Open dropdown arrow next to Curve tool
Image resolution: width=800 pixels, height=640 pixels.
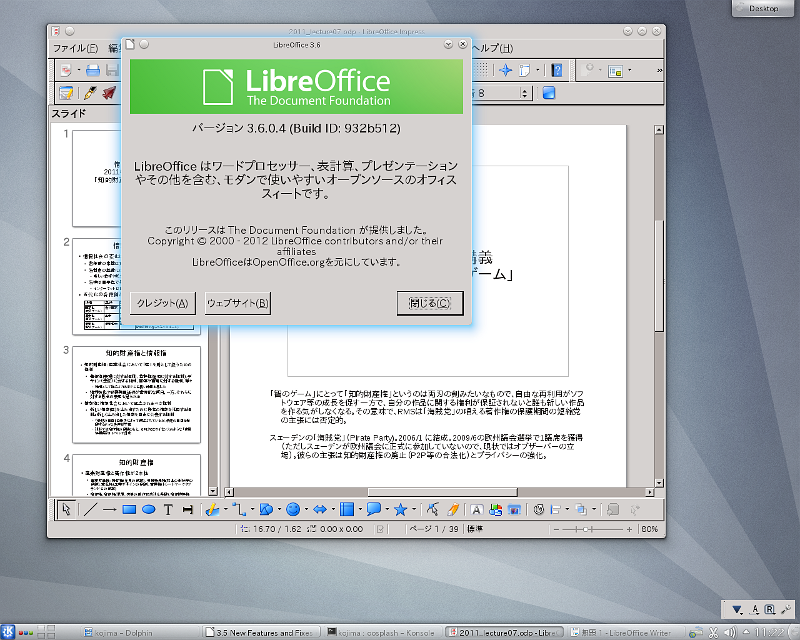(x=226, y=509)
